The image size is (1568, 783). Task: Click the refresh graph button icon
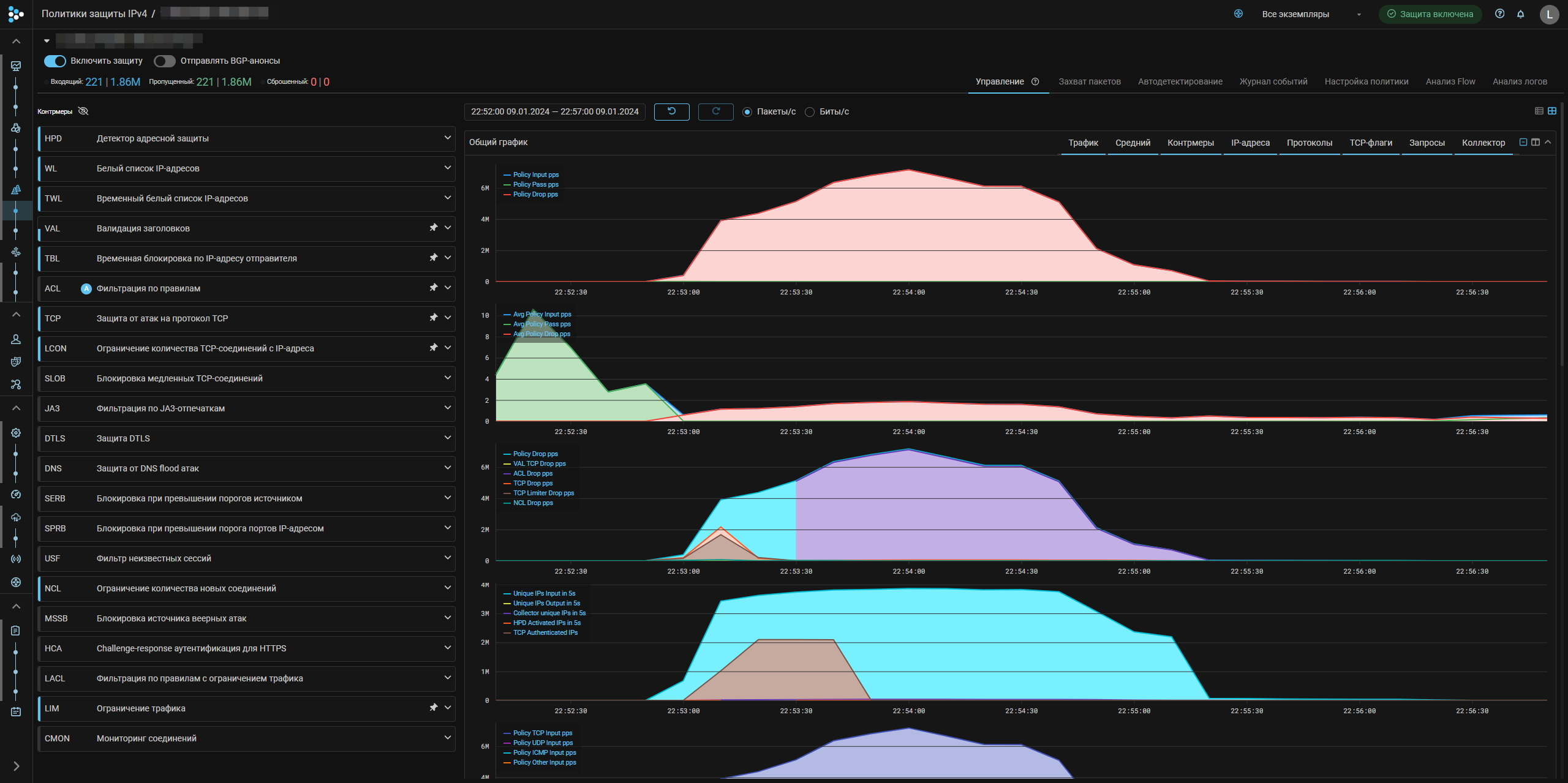point(715,111)
